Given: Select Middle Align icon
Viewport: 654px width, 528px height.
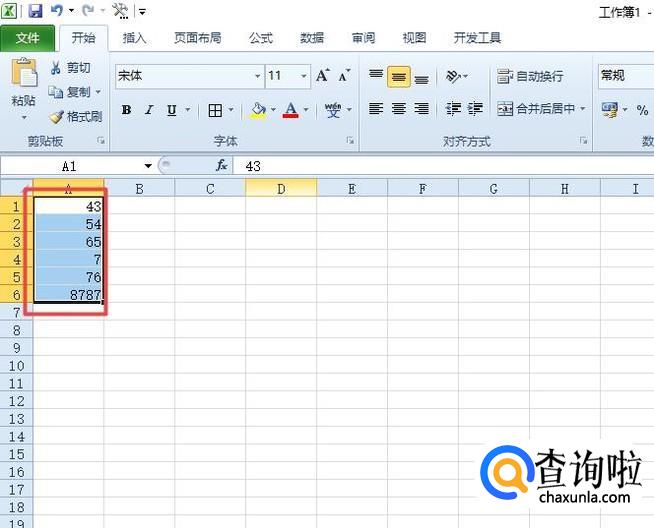Looking at the screenshot, I should pyautogui.click(x=399, y=76).
